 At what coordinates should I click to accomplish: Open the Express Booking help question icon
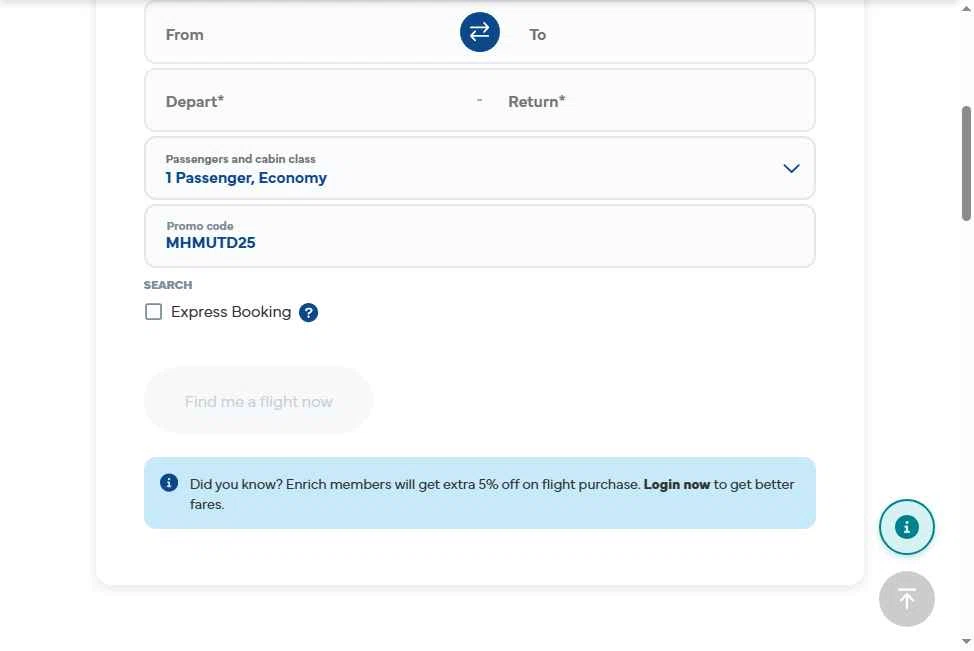click(x=308, y=312)
